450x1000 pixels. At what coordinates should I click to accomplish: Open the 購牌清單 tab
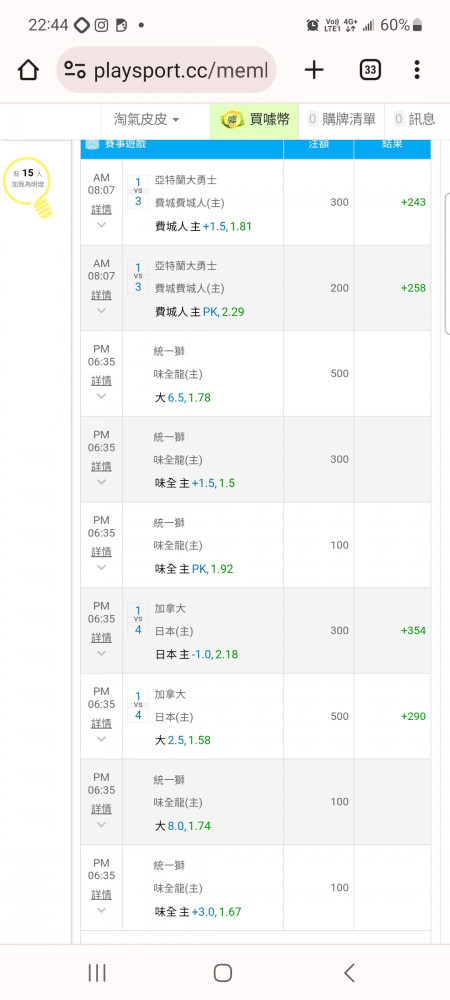click(x=342, y=119)
